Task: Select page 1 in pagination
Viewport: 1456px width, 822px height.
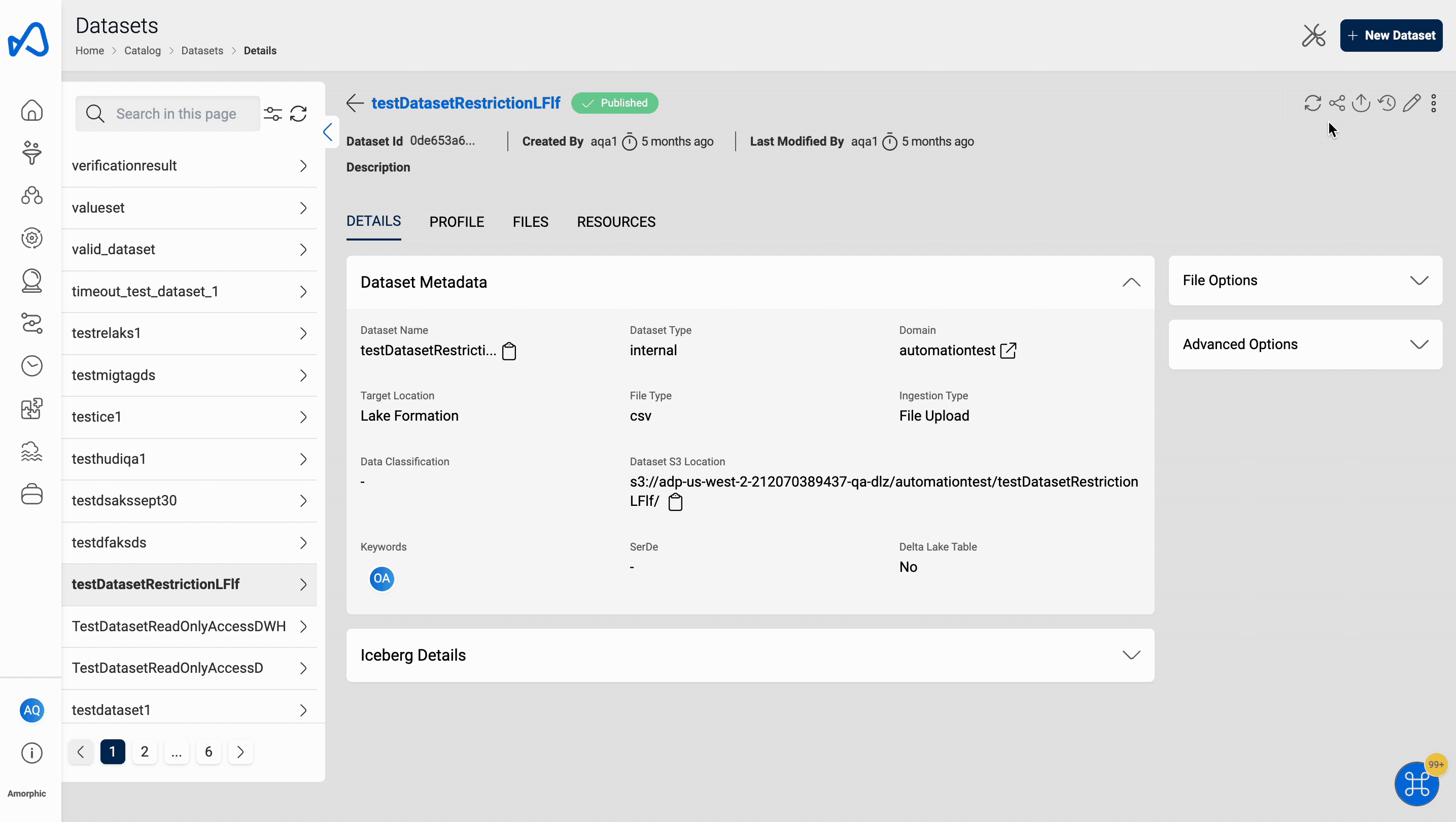Action: click(x=113, y=752)
